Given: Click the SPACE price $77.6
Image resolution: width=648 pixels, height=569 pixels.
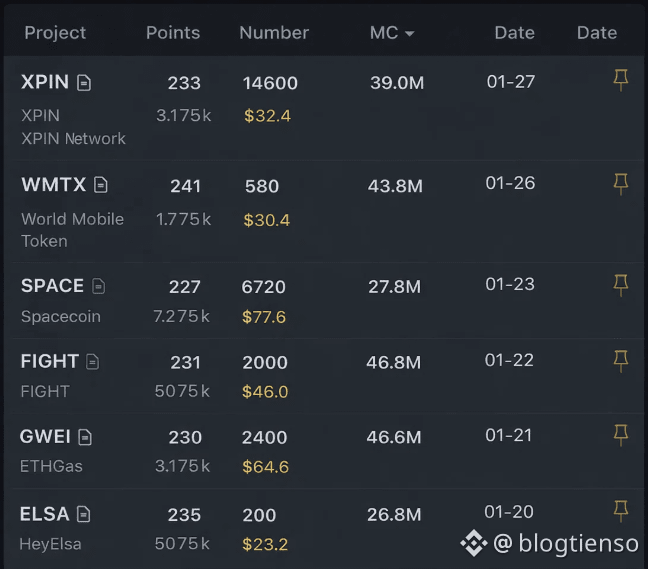Looking at the screenshot, I should point(264,317).
